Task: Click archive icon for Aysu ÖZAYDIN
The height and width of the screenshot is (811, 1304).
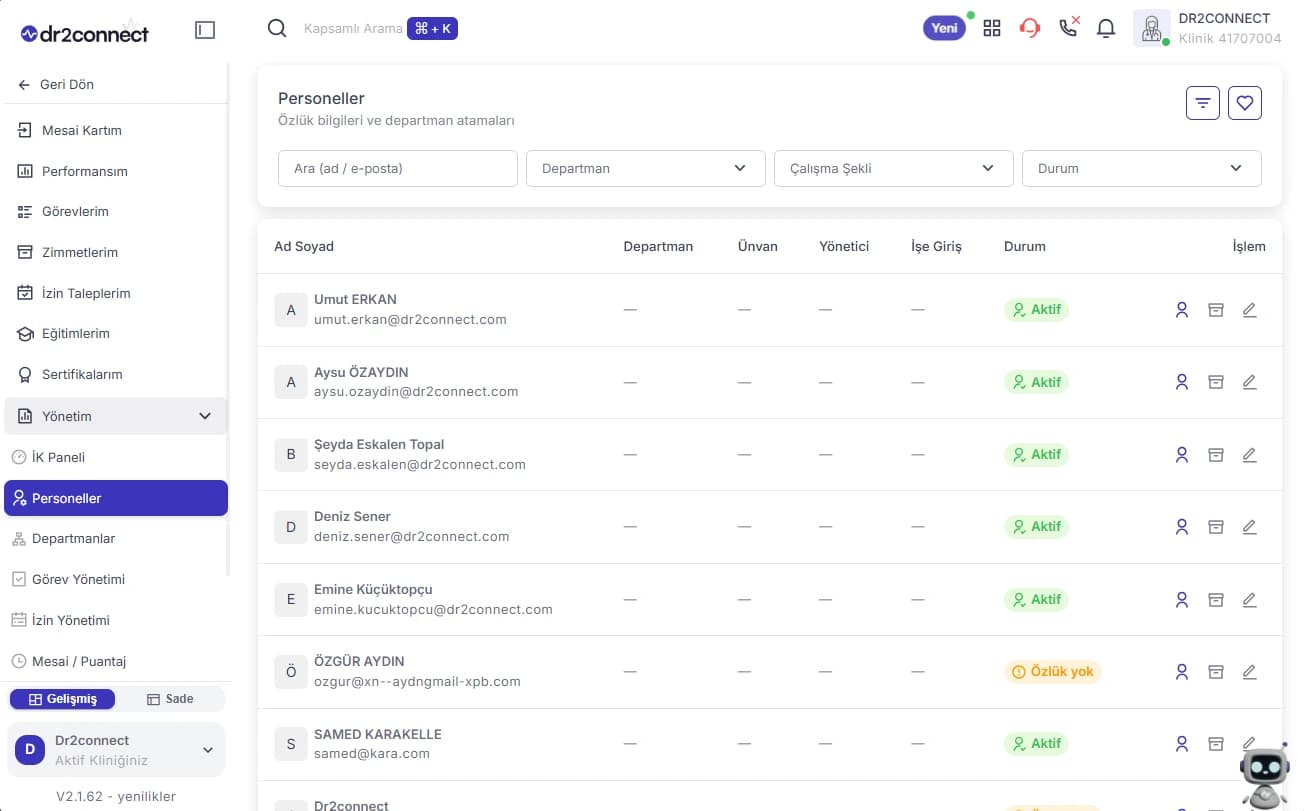Action: (x=1216, y=382)
